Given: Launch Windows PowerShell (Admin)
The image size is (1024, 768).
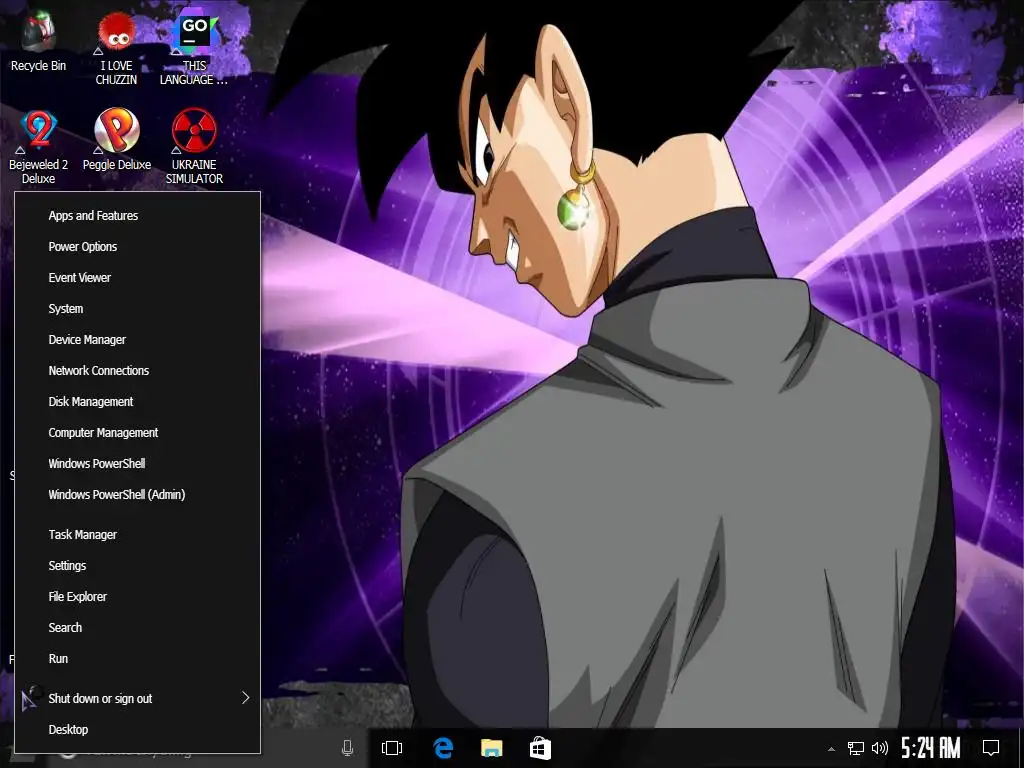Looking at the screenshot, I should tap(138, 495).
